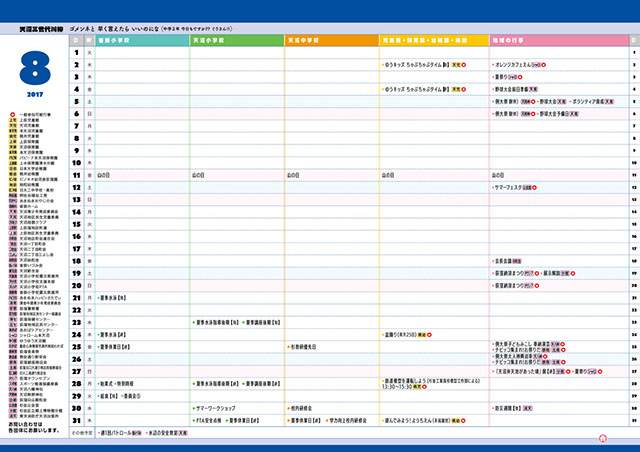Click the bold date 15 in the left column
Viewport: 640px width, 452px height.
(76, 224)
